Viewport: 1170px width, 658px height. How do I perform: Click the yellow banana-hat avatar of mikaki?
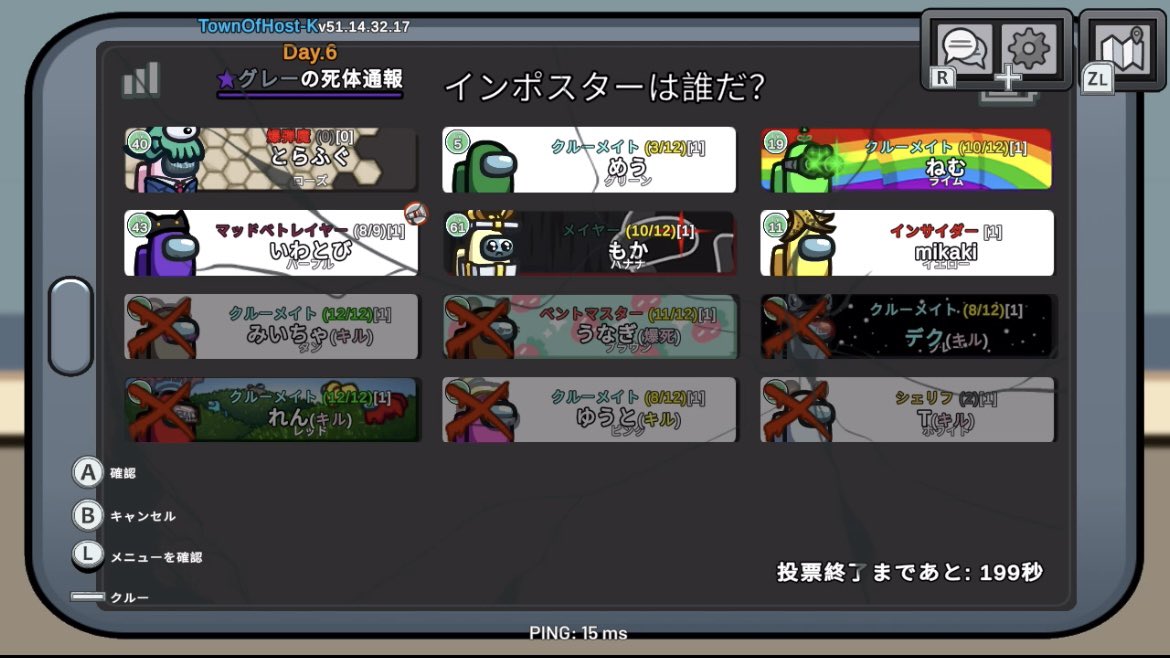pyautogui.click(x=803, y=243)
